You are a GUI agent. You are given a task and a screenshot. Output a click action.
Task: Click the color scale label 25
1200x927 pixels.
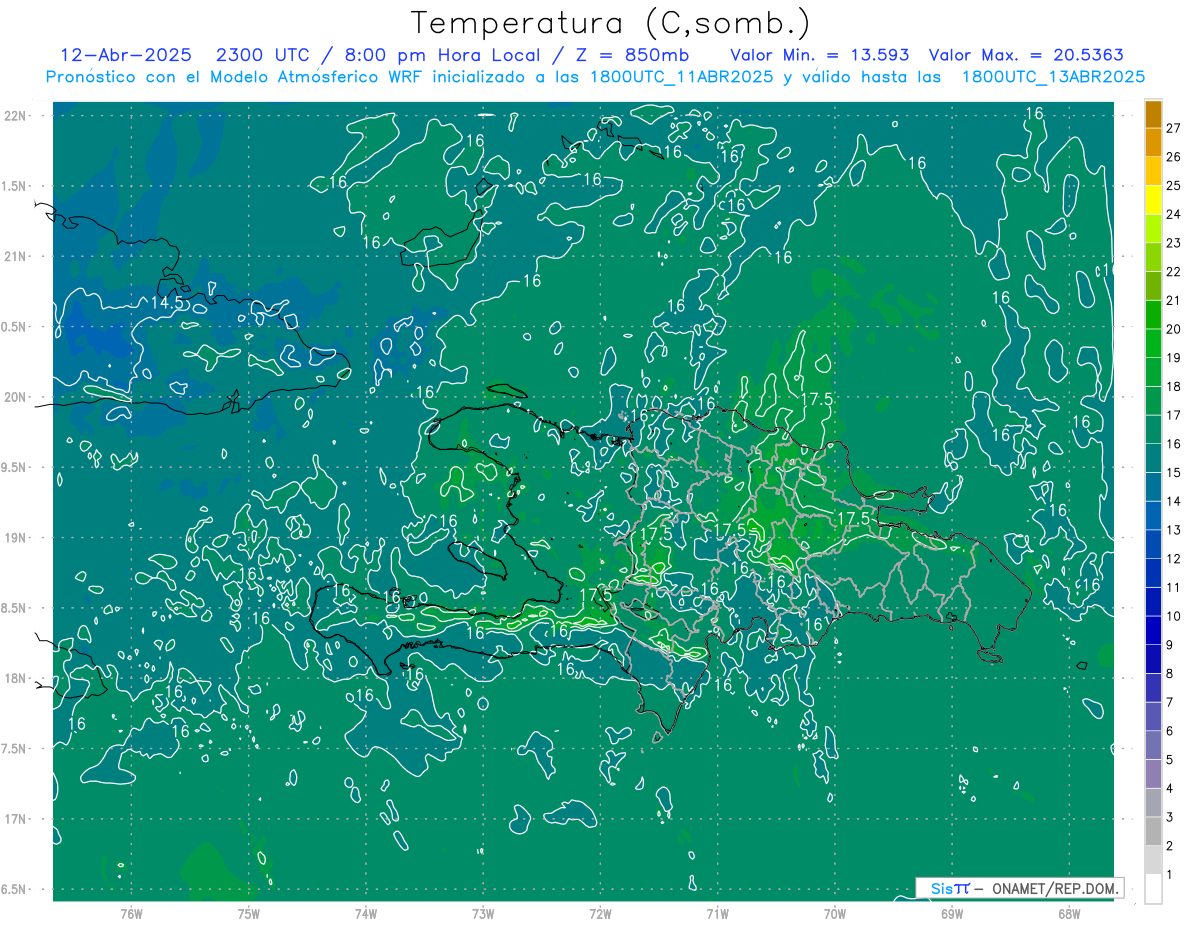(x=1173, y=185)
